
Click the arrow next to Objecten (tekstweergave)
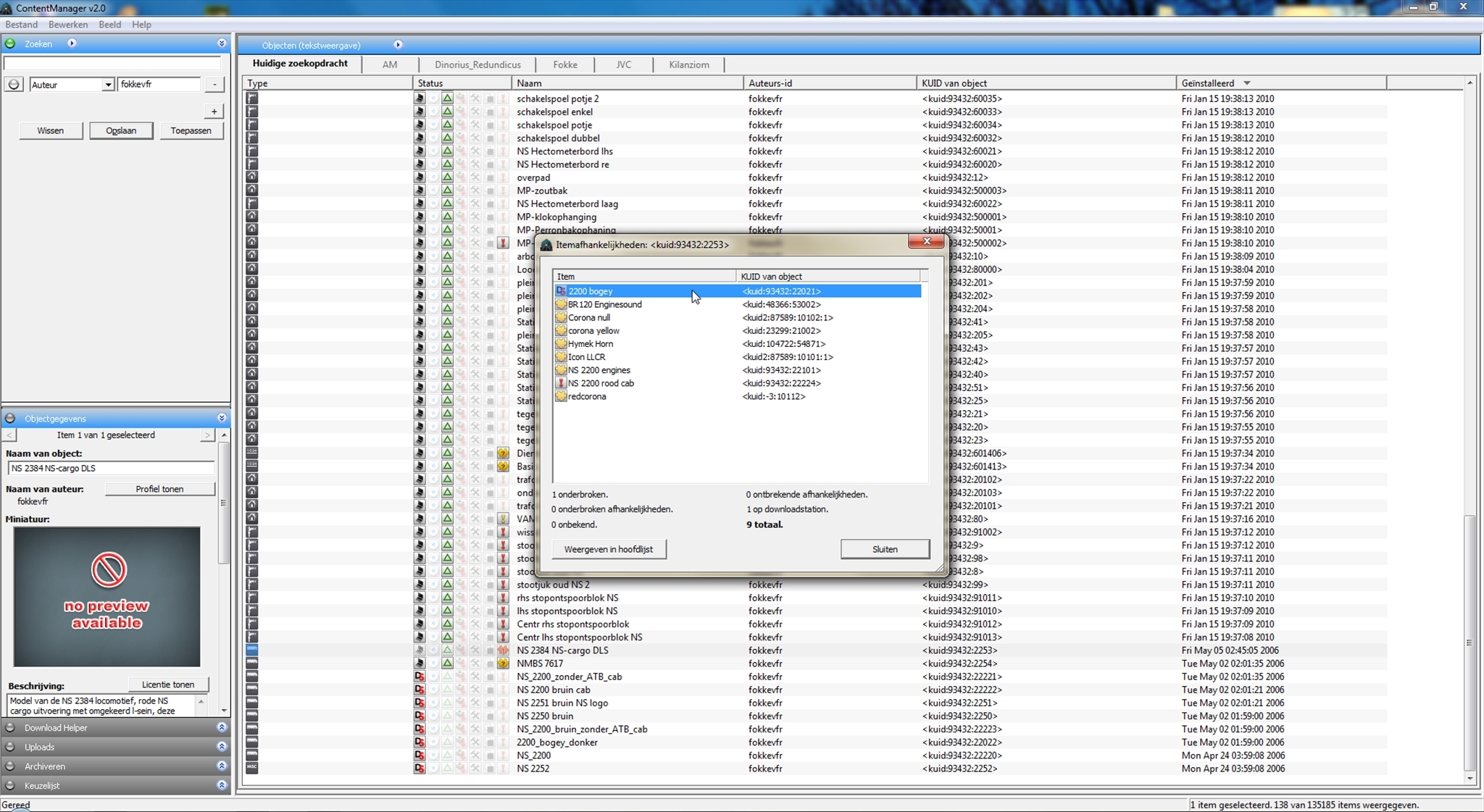pos(398,45)
